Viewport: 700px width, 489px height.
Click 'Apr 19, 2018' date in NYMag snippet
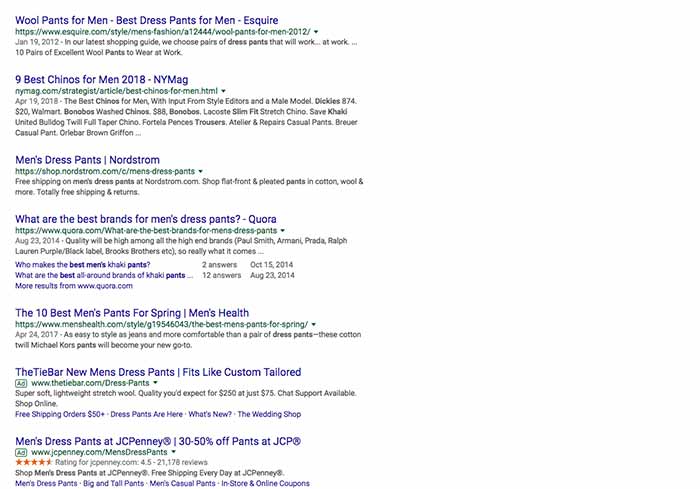pyautogui.click(x=37, y=101)
